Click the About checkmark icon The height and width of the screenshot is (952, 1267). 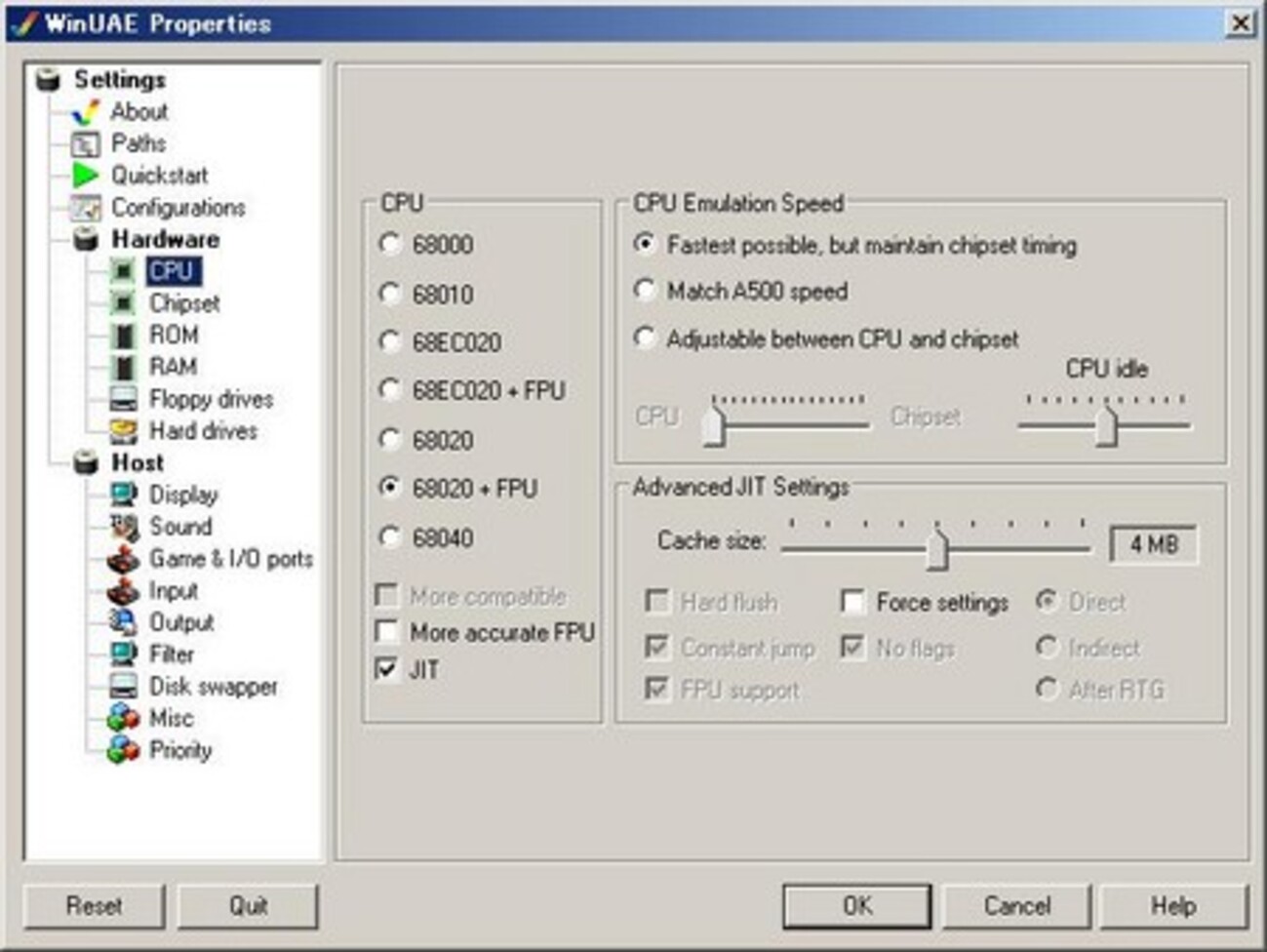point(86,112)
